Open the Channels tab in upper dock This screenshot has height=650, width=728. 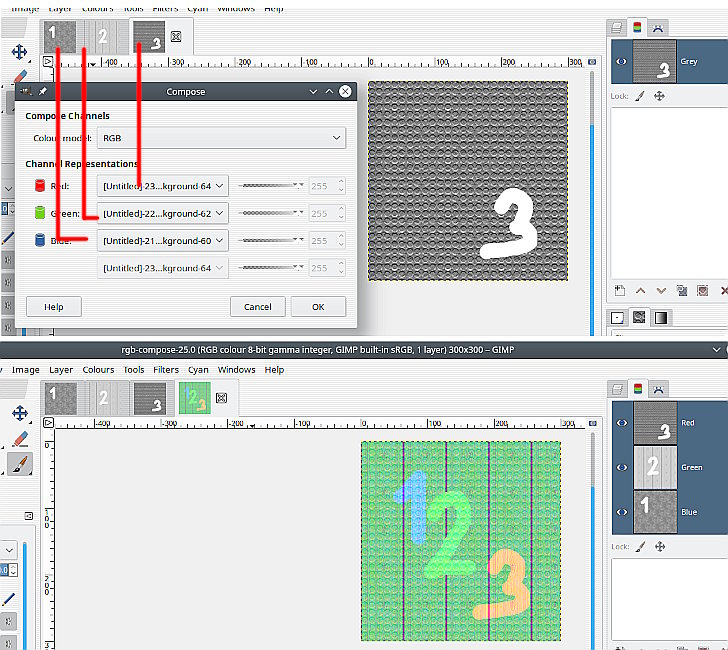click(x=637, y=28)
